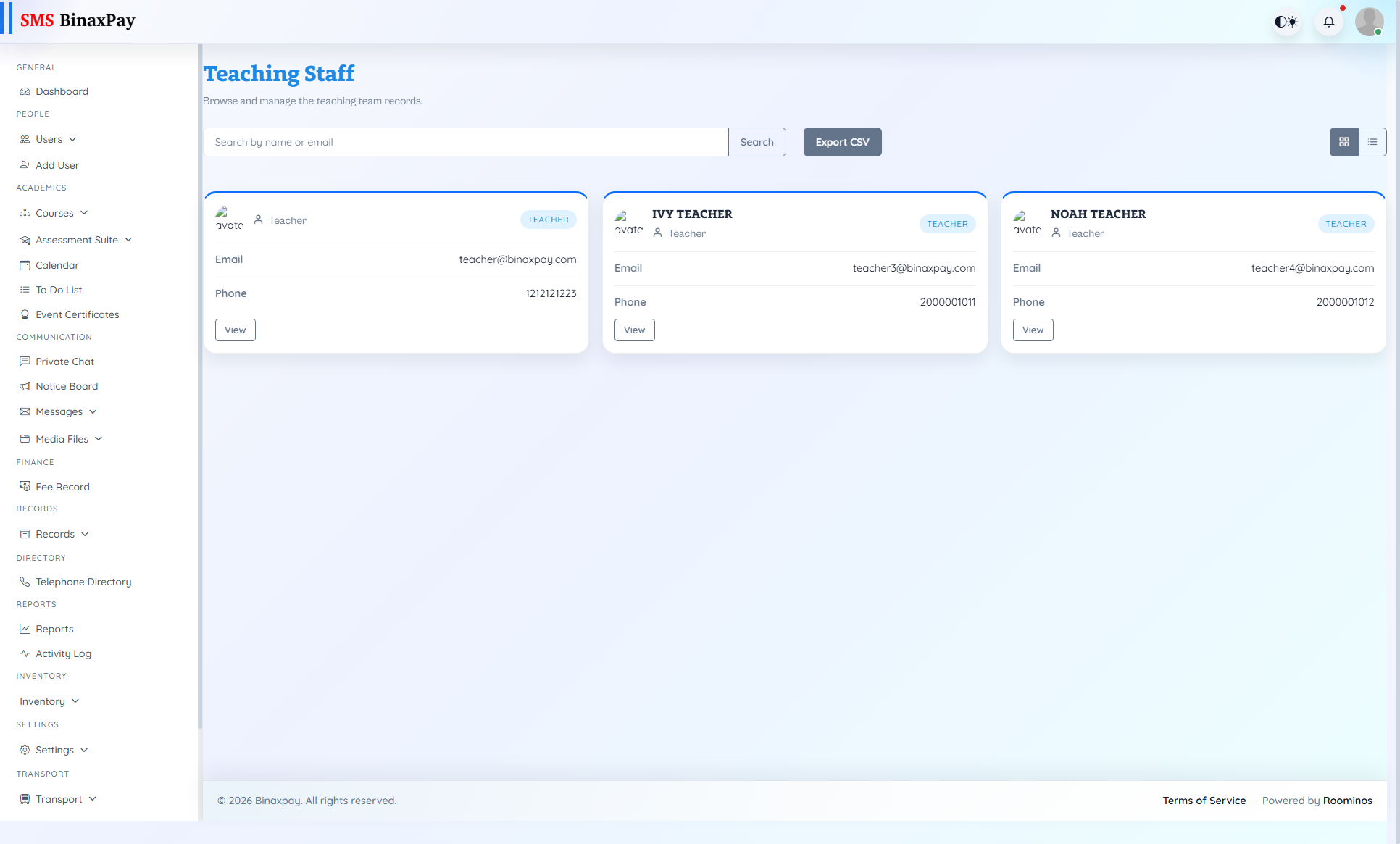This screenshot has height=844, width=1400.
Task: Expand the Users dropdown
Action: 49,139
